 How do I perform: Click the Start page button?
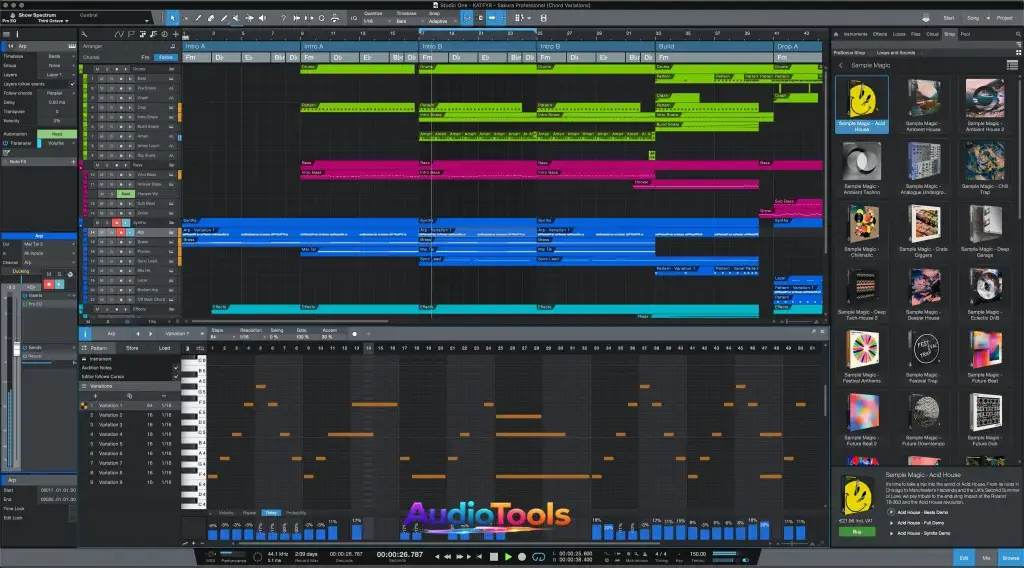[948, 18]
